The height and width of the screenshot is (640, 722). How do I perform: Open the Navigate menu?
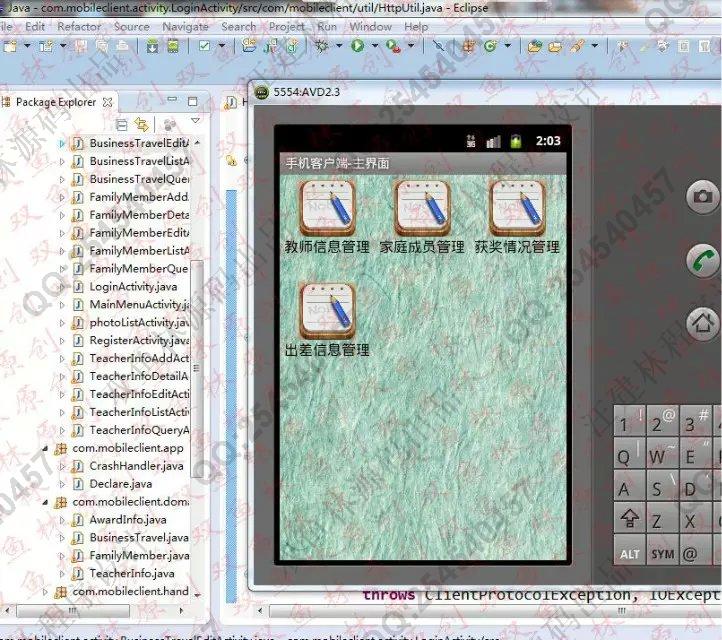[x=185, y=27]
